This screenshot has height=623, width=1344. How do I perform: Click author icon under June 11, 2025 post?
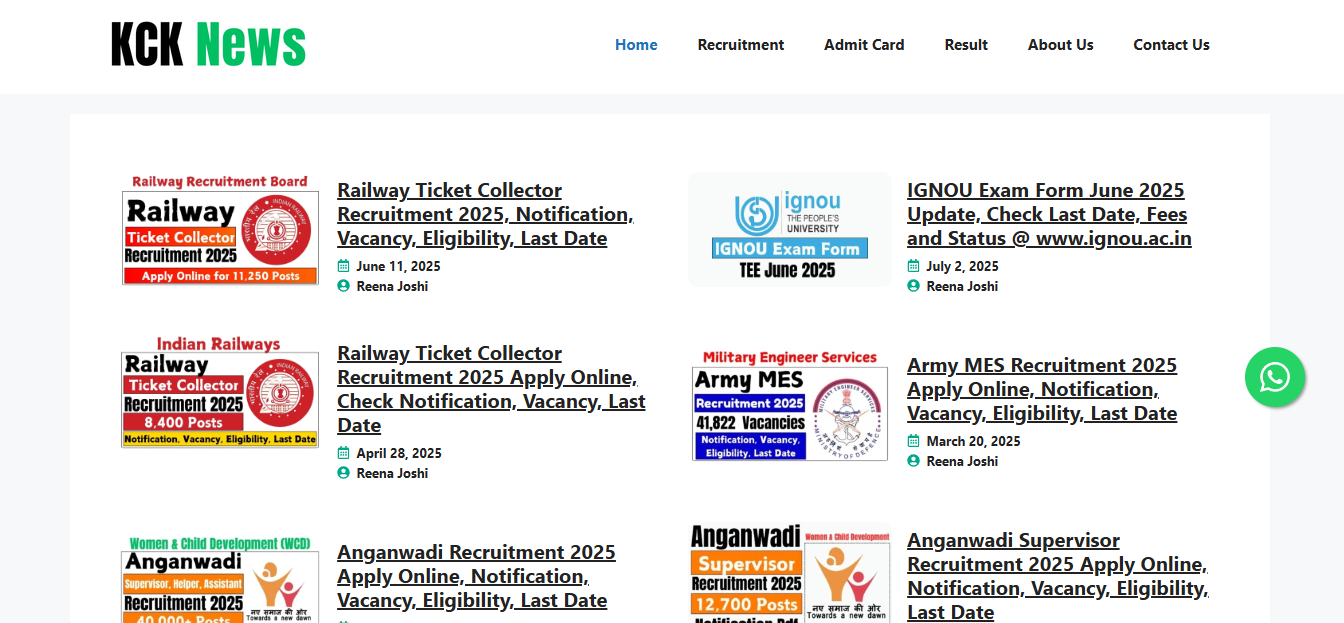point(344,286)
